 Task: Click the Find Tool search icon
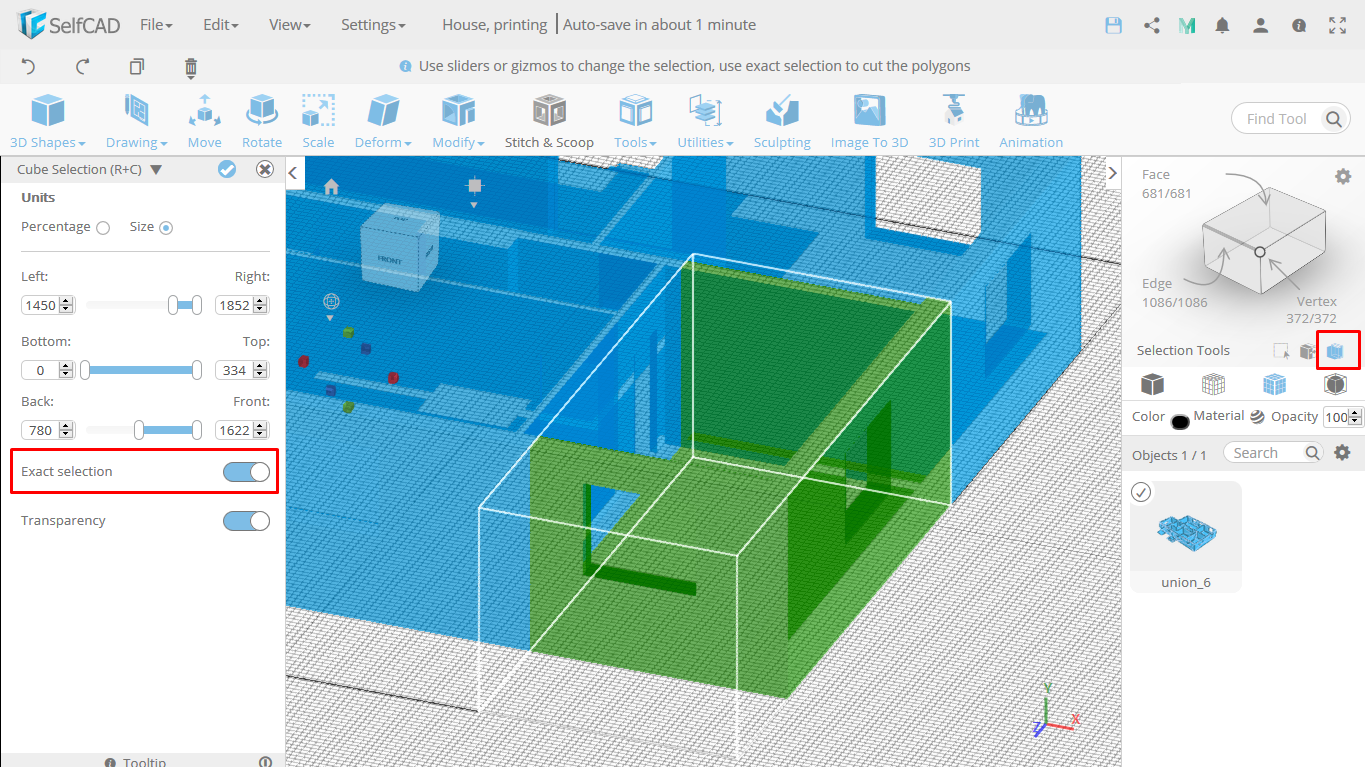[x=1334, y=119]
